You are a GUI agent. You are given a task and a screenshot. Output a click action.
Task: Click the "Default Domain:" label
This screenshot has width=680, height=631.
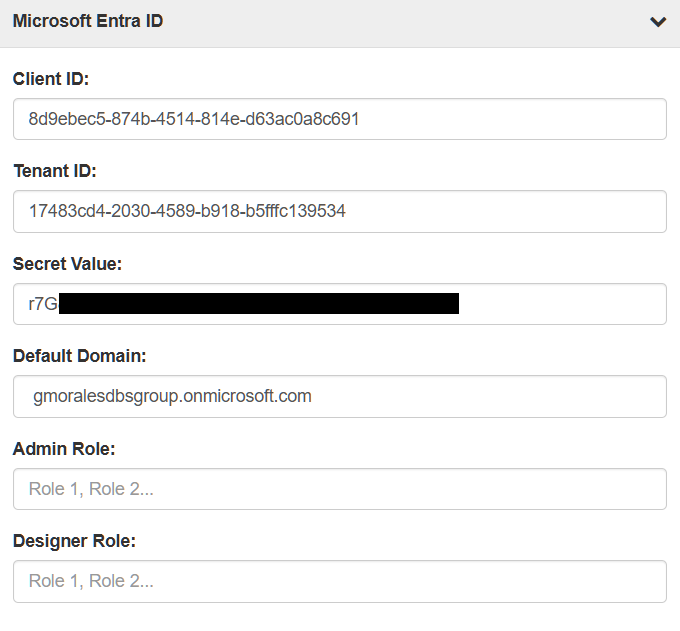[79, 355]
